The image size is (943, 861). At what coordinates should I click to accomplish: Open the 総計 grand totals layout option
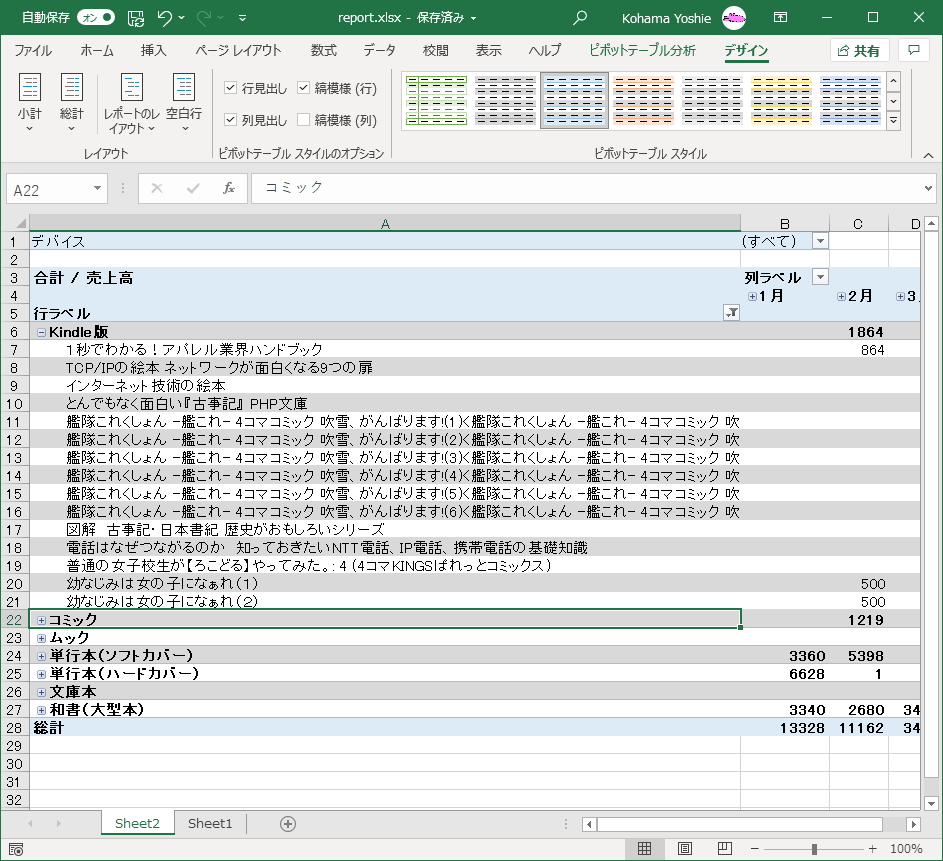tap(71, 102)
